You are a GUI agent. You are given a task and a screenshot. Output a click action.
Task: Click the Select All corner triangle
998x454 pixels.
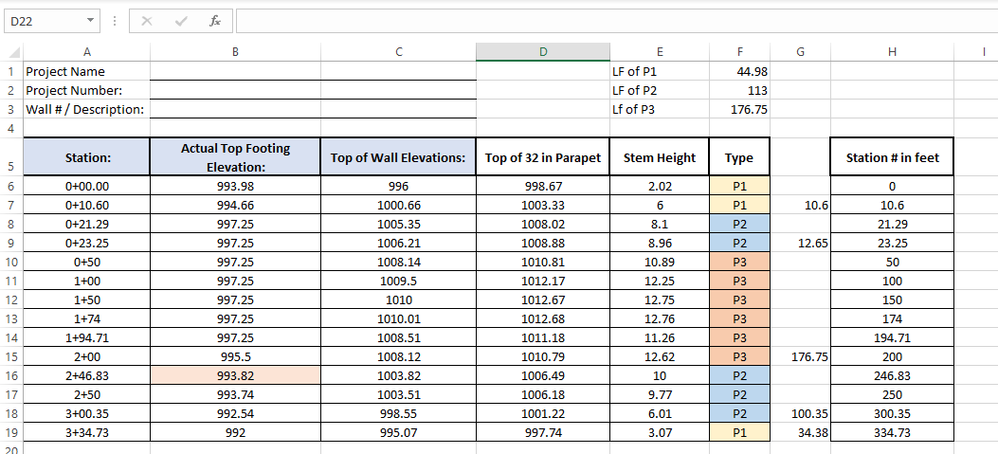(x=13, y=53)
